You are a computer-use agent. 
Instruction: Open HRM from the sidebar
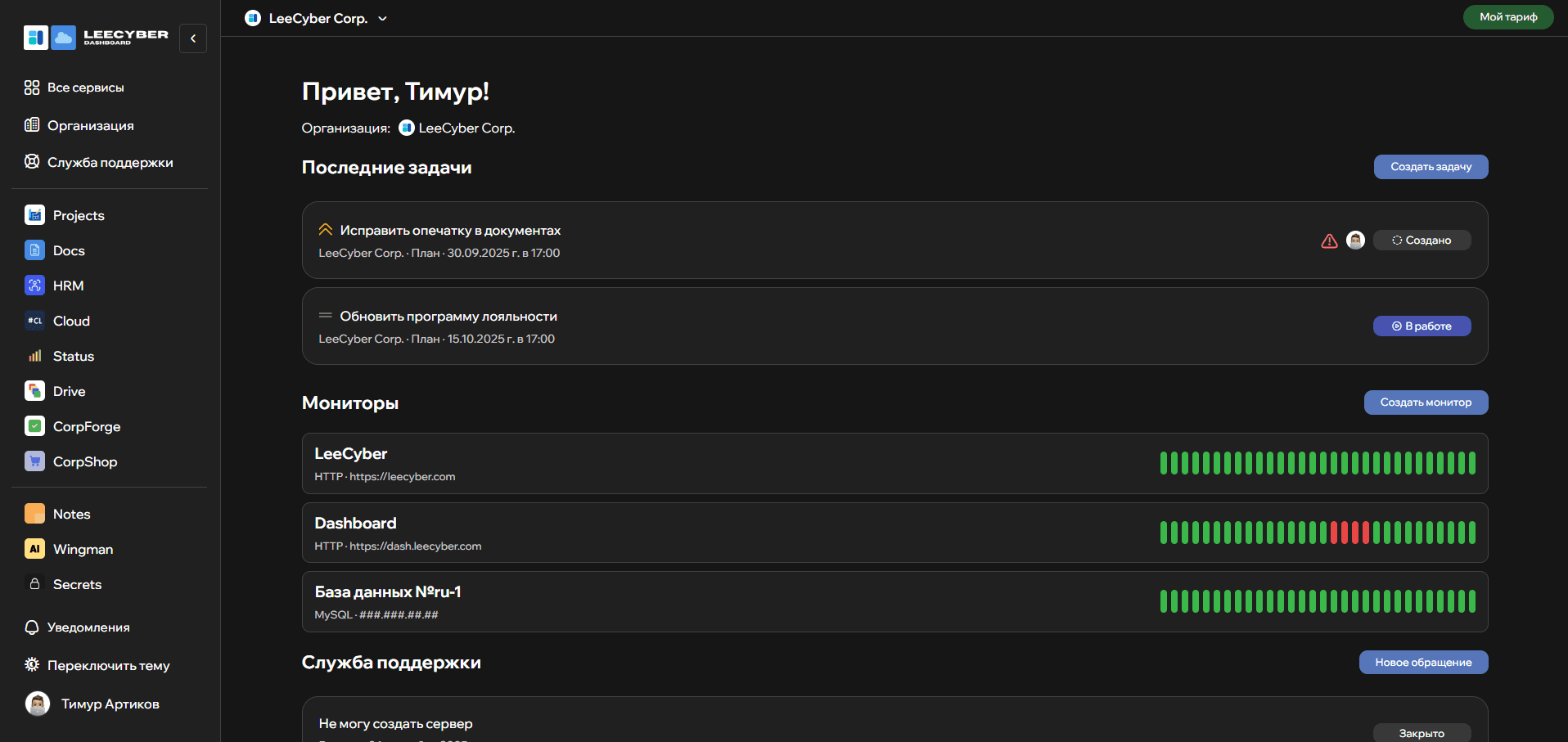68,286
